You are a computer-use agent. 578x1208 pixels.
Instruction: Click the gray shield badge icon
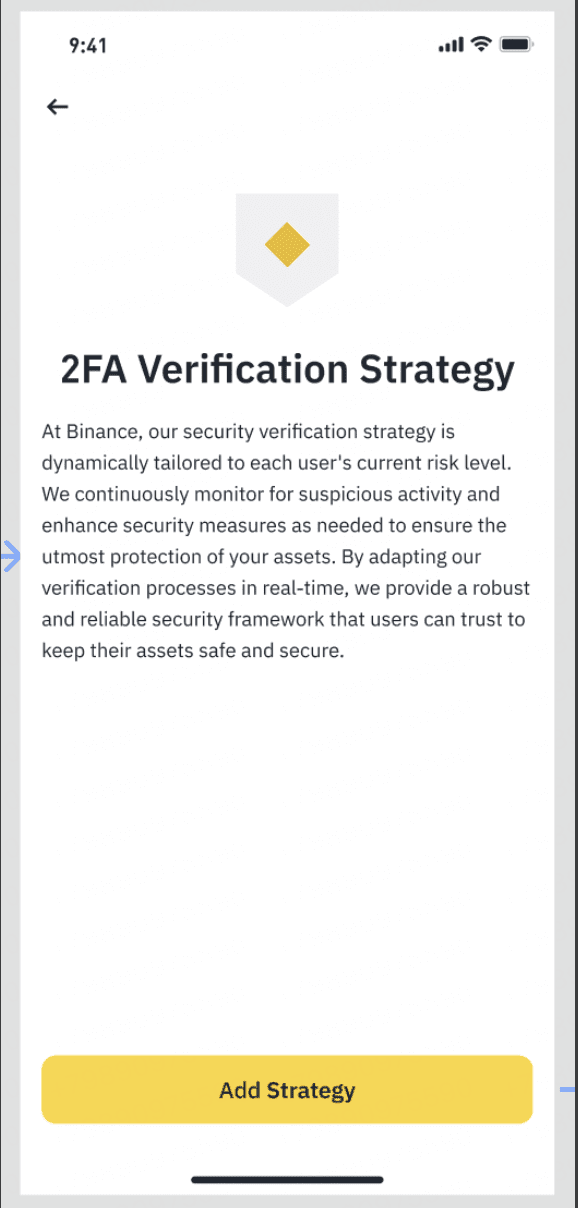pyautogui.click(x=287, y=250)
